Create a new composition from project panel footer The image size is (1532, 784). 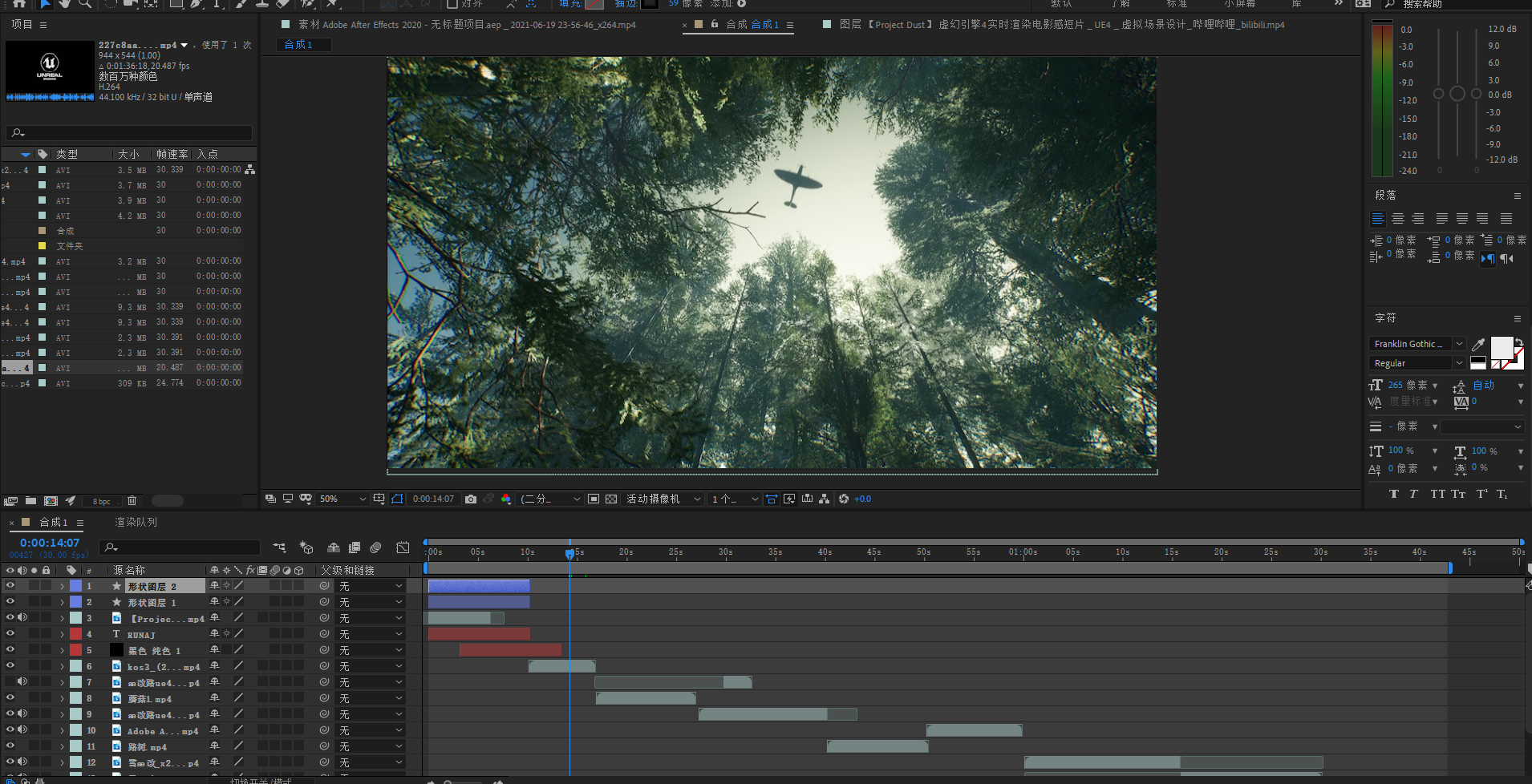[x=51, y=501]
